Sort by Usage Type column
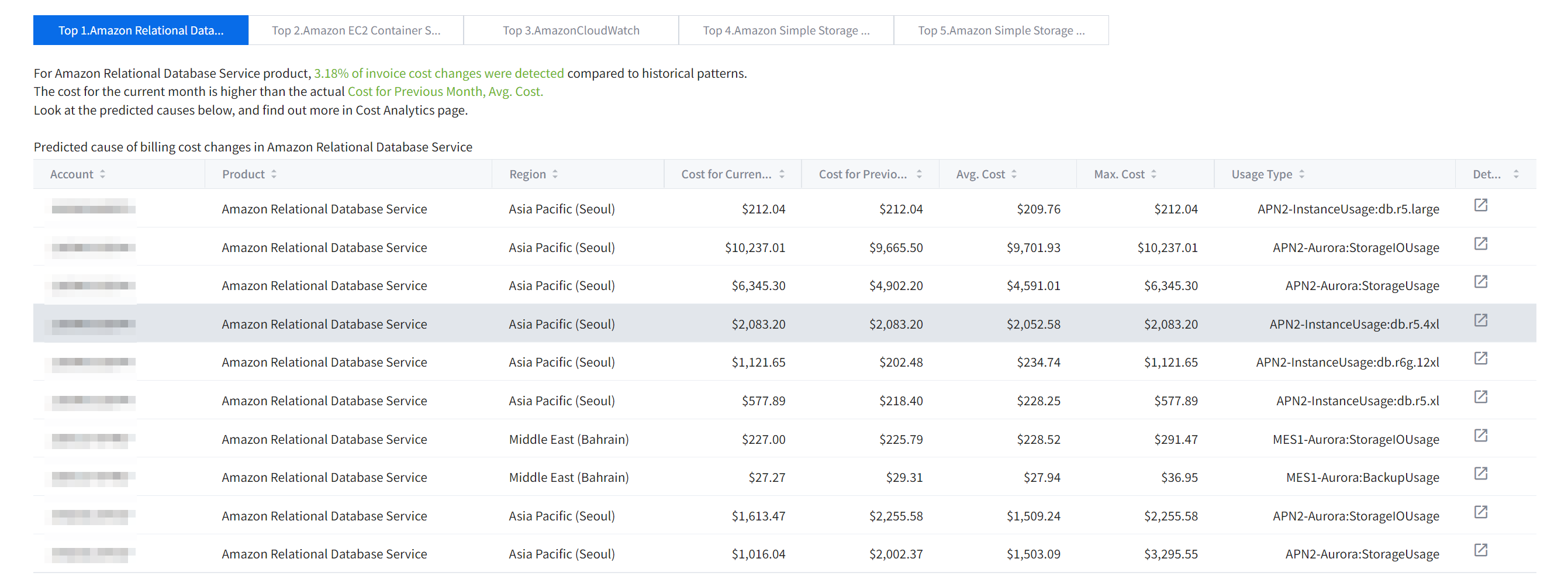This screenshot has height=576, width=1568. click(1301, 174)
